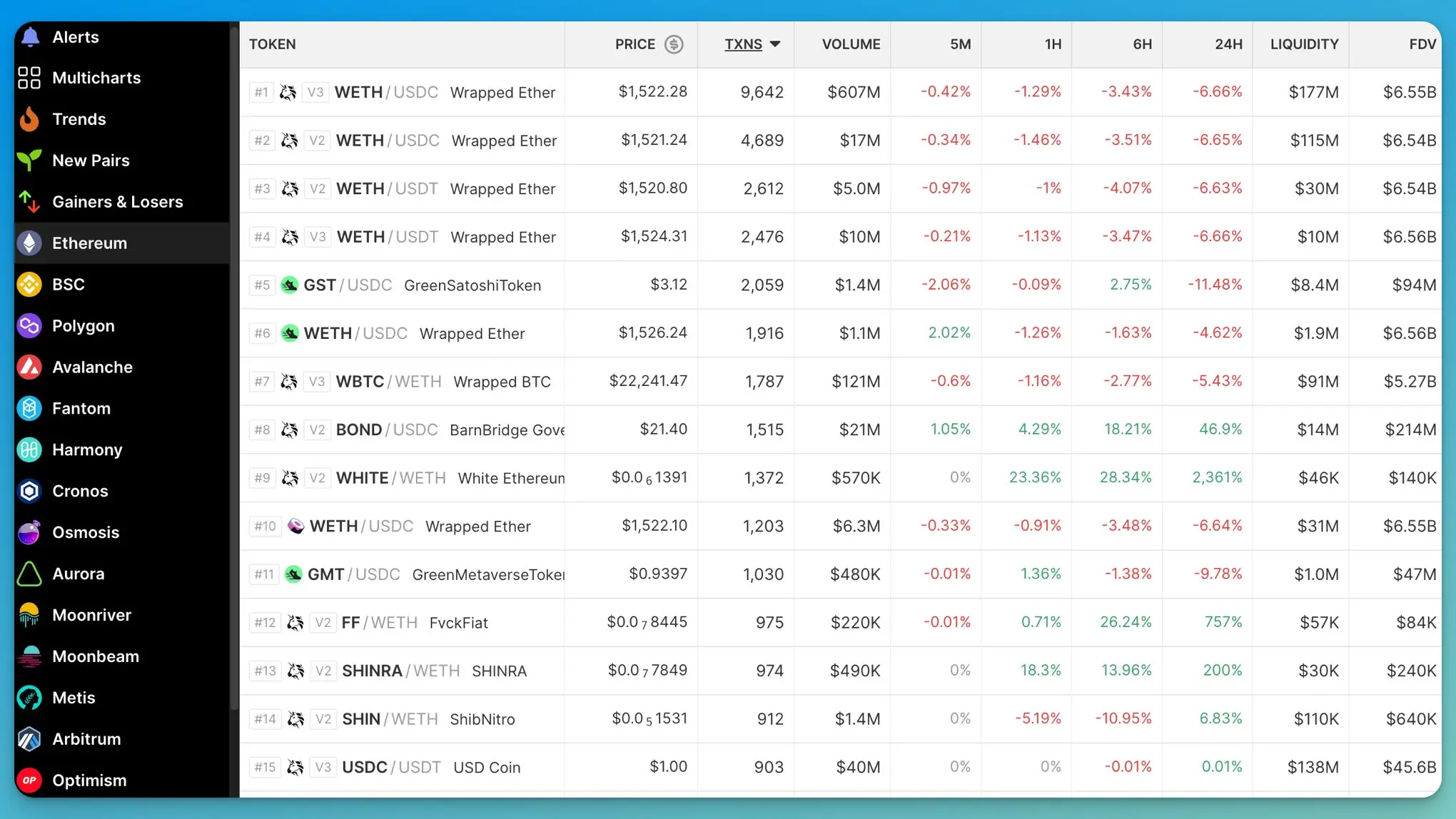
Task: Sort by TXNS column header
Action: 743,44
